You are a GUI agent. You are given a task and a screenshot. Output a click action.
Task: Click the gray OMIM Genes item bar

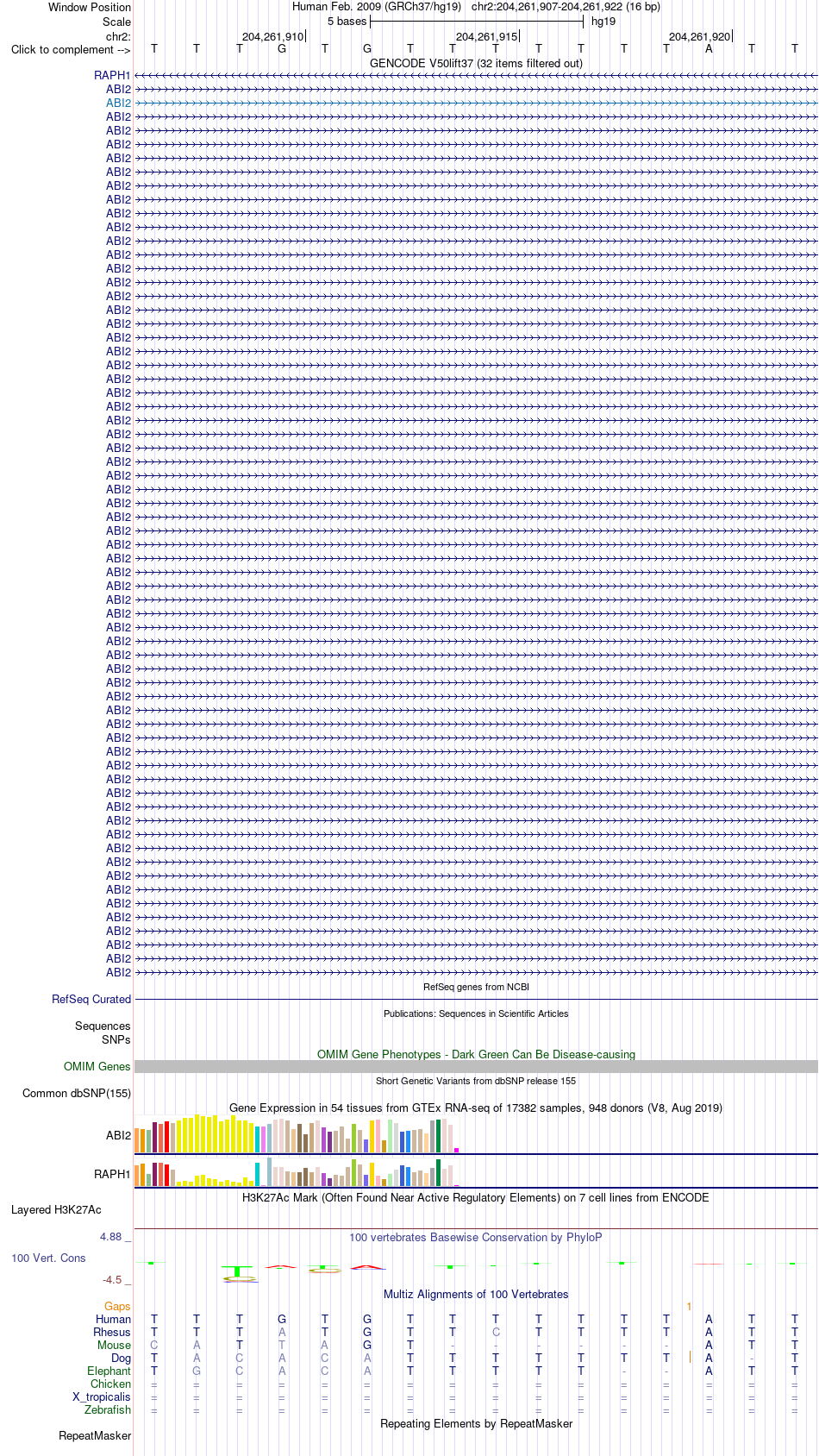tap(476, 1066)
